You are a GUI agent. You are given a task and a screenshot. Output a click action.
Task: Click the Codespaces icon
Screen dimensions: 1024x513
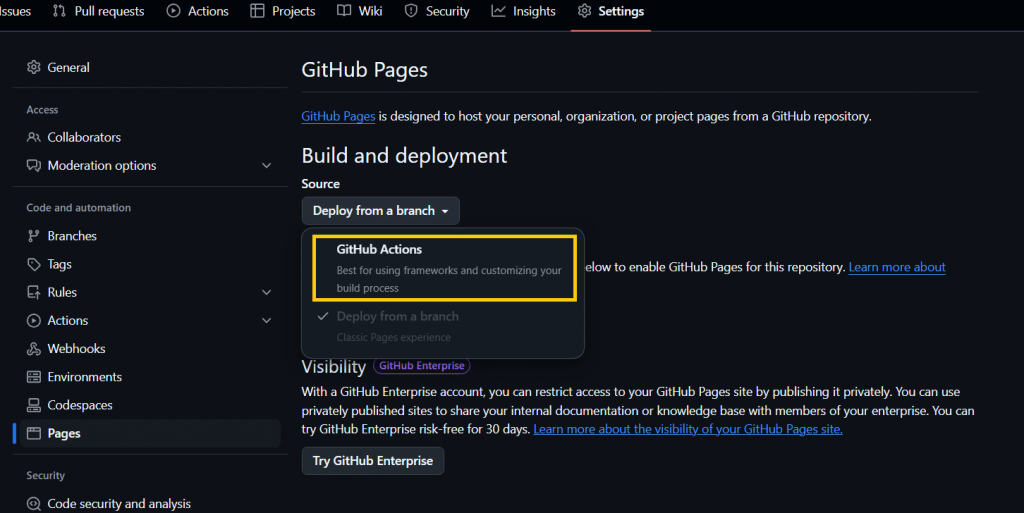(33, 405)
